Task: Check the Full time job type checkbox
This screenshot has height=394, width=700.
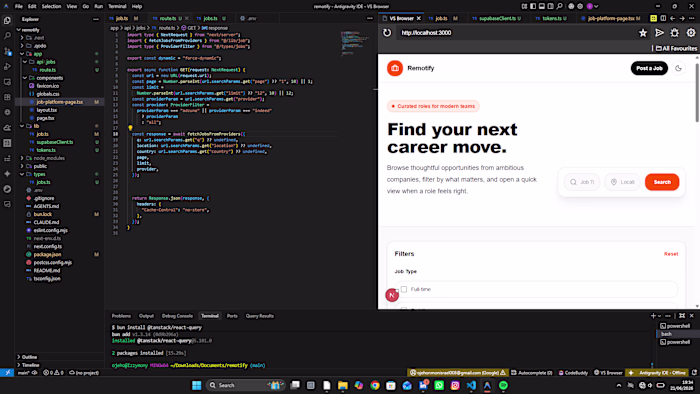Action: pos(404,289)
